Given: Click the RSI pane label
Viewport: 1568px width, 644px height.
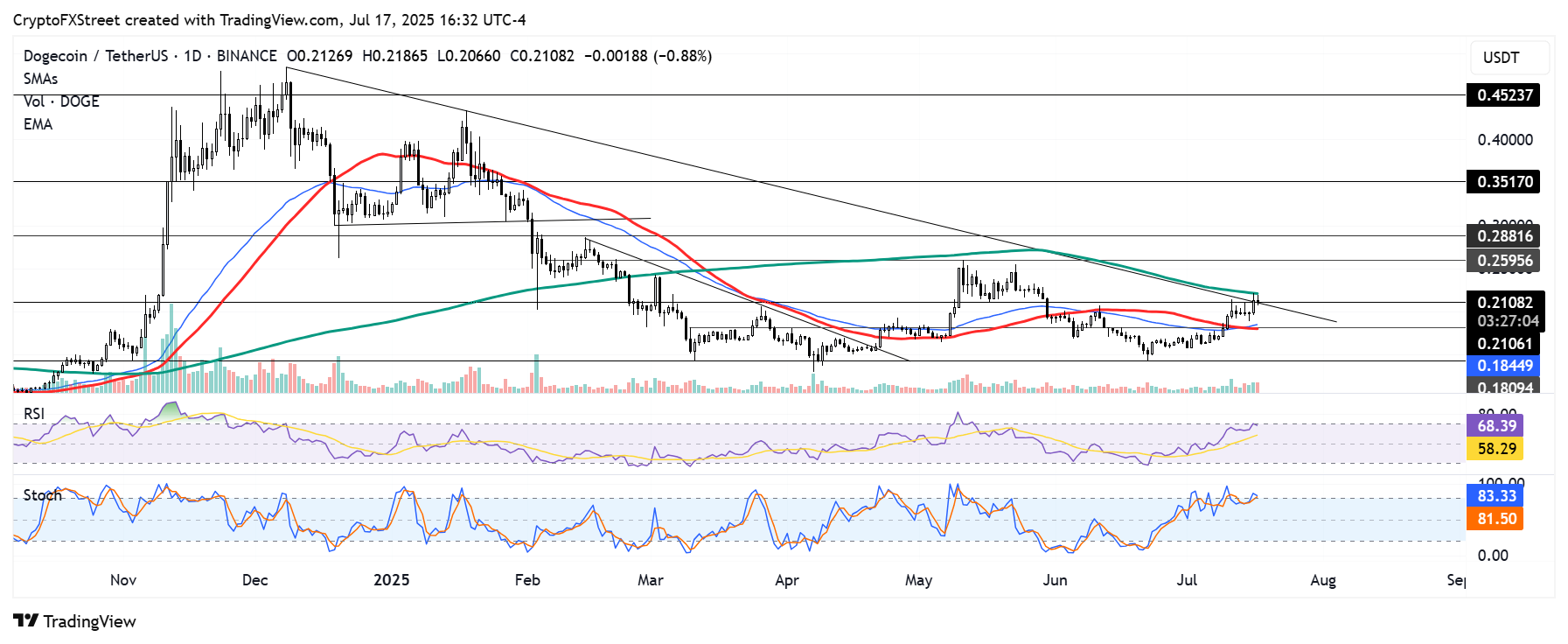Looking at the screenshot, I should click(34, 414).
